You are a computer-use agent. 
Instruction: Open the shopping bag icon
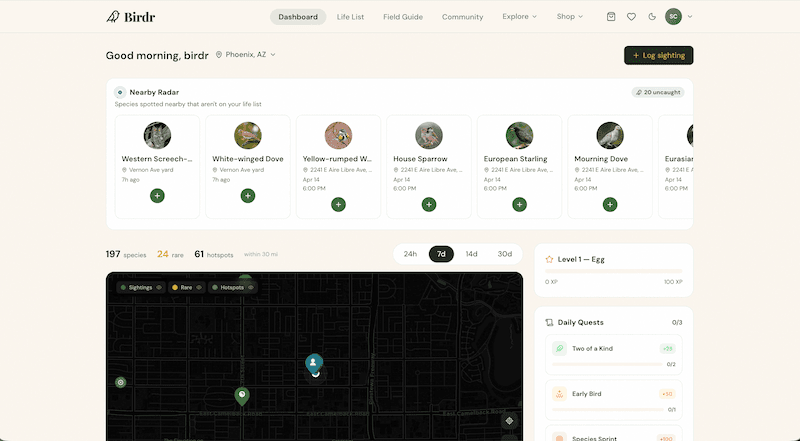coord(611,16)
